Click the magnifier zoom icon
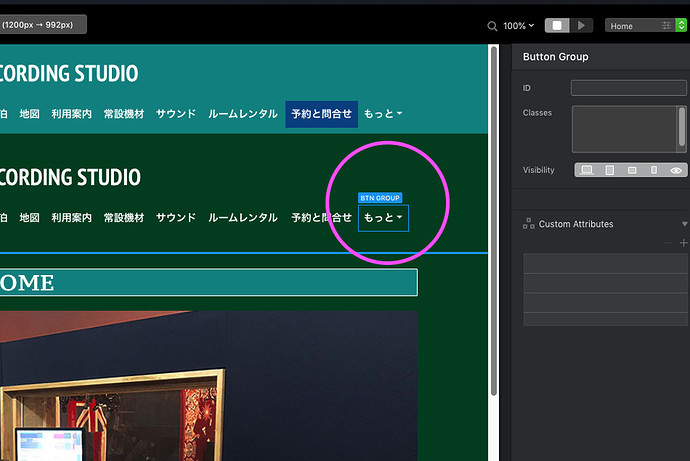Image resolution: width=690 pixels, height=461 pixels. pyautogui.click(x=492, y=26)
